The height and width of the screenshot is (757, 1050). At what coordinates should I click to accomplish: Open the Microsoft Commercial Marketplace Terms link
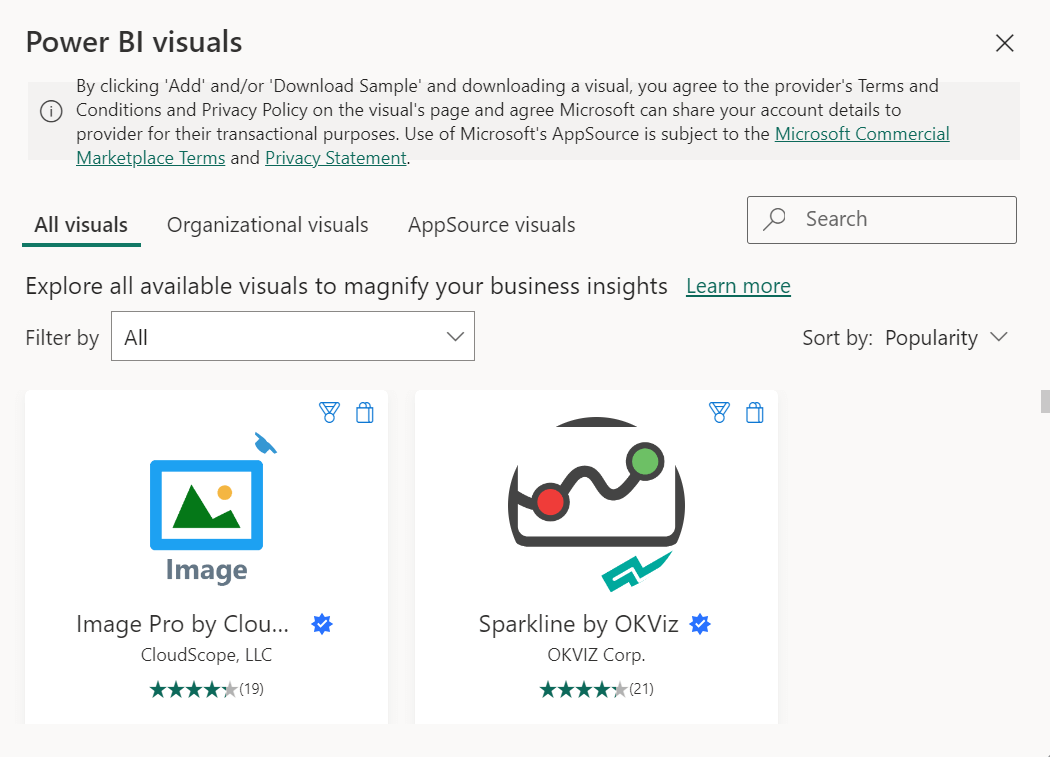[x=862, y=133]
